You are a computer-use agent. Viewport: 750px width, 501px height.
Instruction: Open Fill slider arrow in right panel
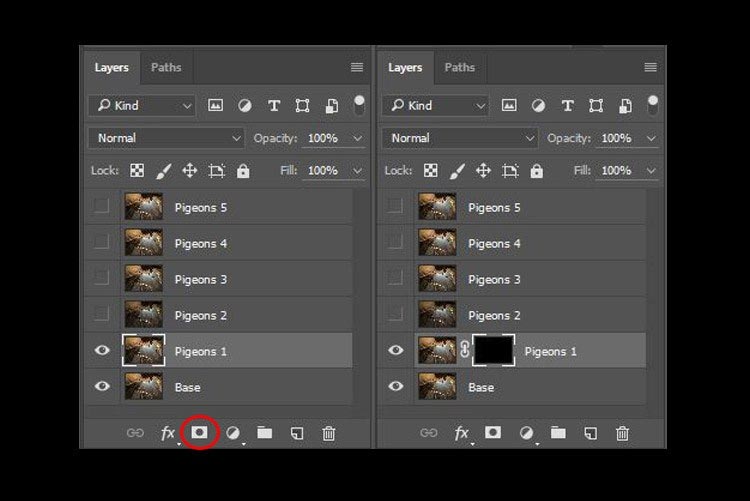click(651, 171)
